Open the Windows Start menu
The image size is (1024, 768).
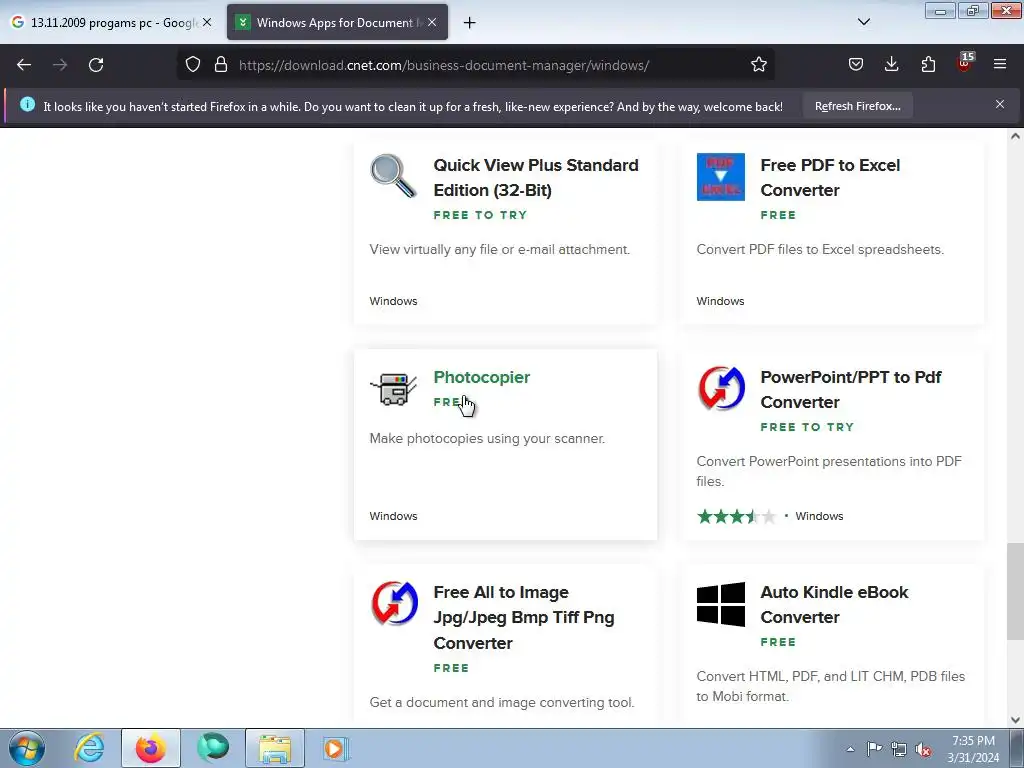tap(26, 748)
